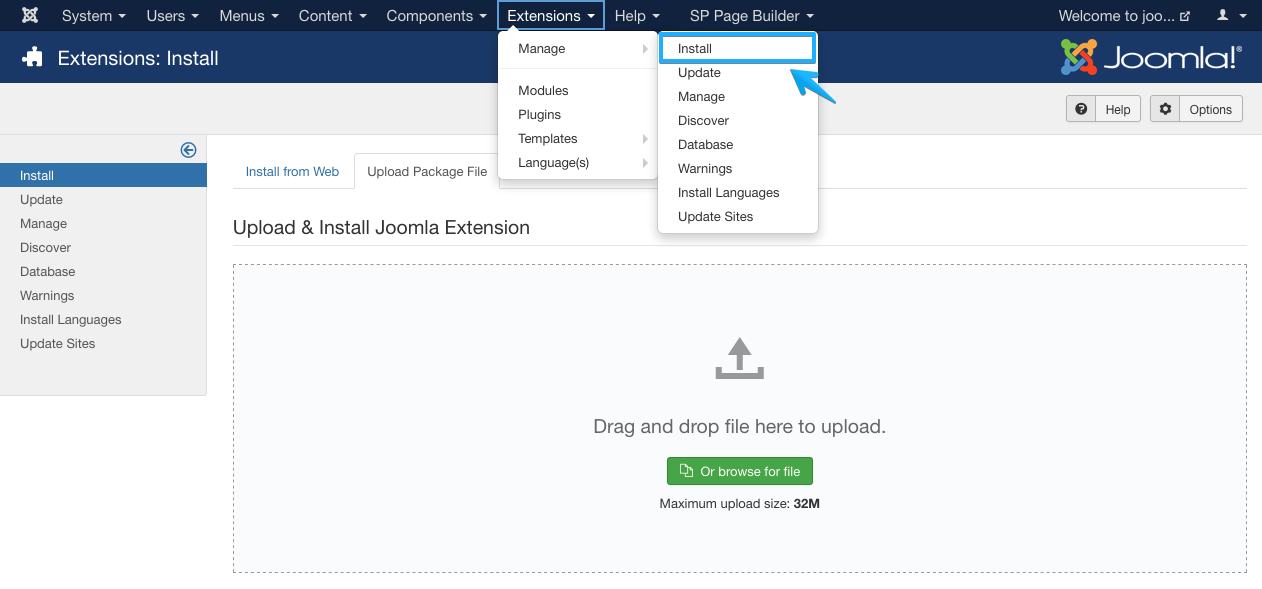Expand the Language(s) submenu chevron
1262x589 pixels.
[x=646, y=162]
